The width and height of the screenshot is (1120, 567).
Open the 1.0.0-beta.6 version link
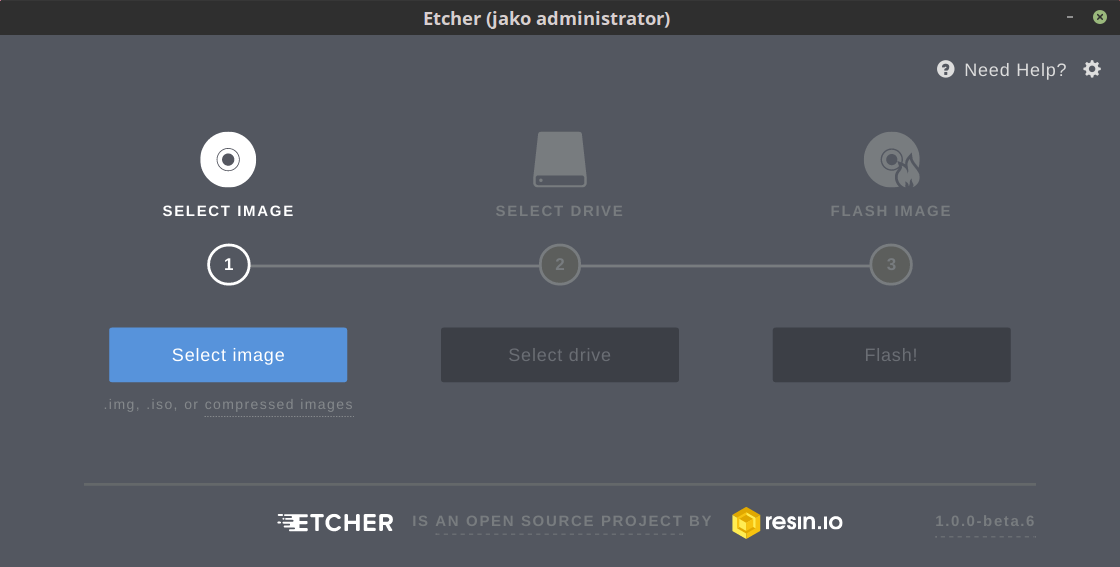click(x=985, y=521)
